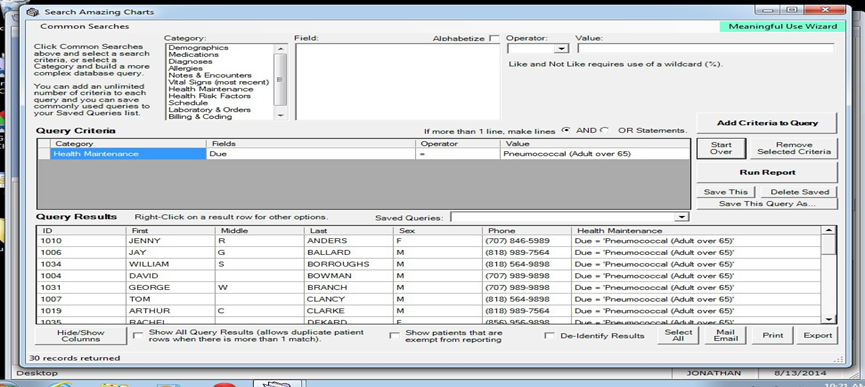Enable Show All Query Results checkbox
This screenshot has width=865, height=387.
(138, 336)
